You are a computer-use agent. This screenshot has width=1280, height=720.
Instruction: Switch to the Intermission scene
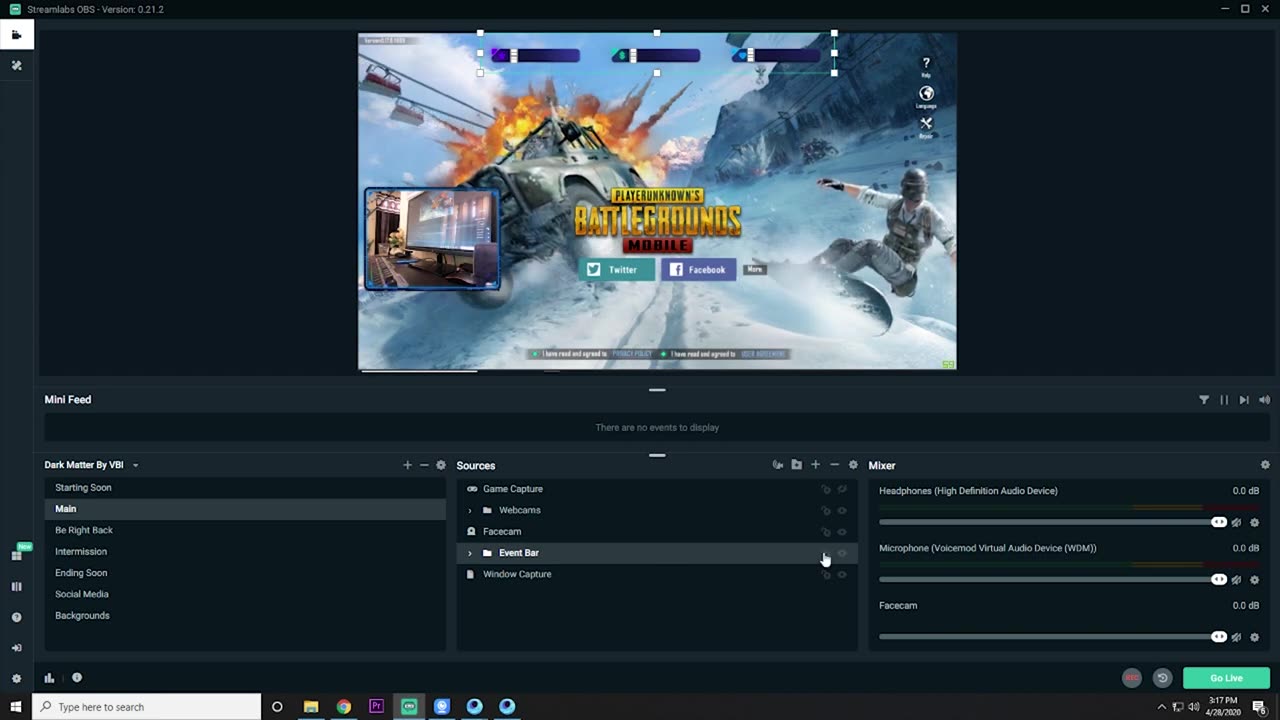point(245,552)
